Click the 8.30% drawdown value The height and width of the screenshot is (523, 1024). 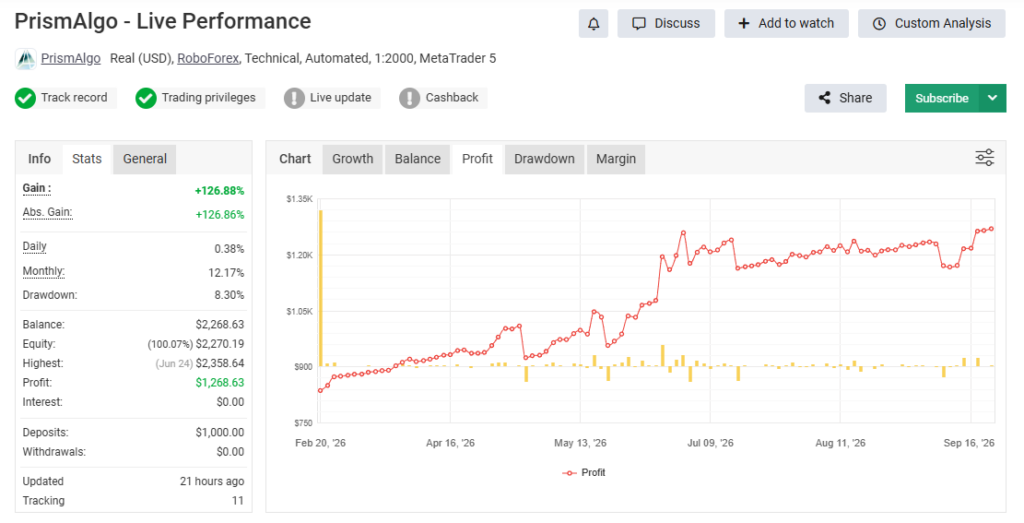(x=229, y=295)
